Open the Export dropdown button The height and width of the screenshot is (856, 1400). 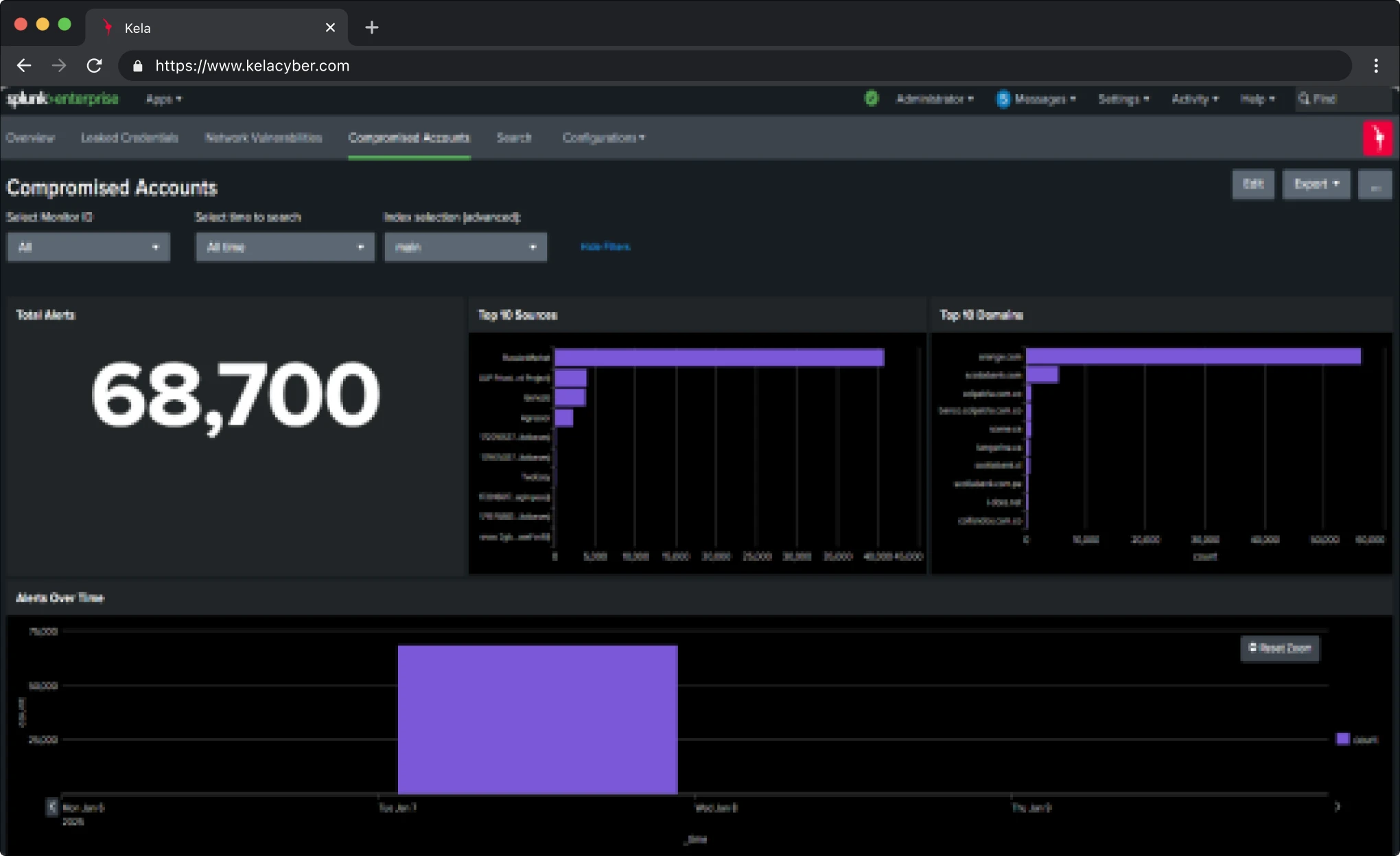click(x=1316, y=184)
